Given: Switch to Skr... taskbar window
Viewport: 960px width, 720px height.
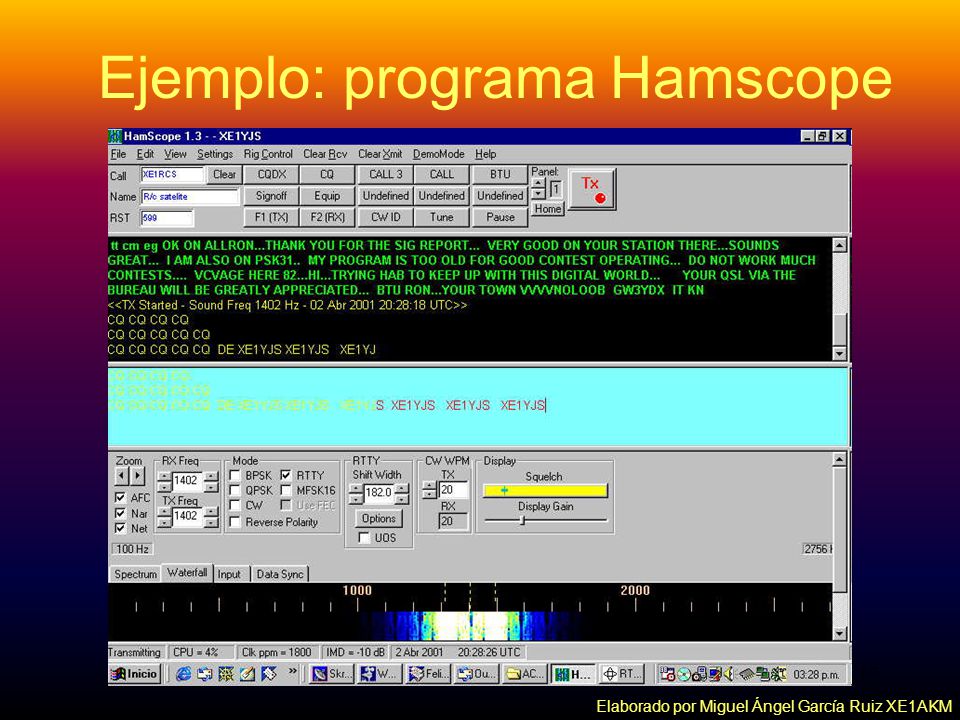Looking at the screenshot, I should click(x=331, y=674).
